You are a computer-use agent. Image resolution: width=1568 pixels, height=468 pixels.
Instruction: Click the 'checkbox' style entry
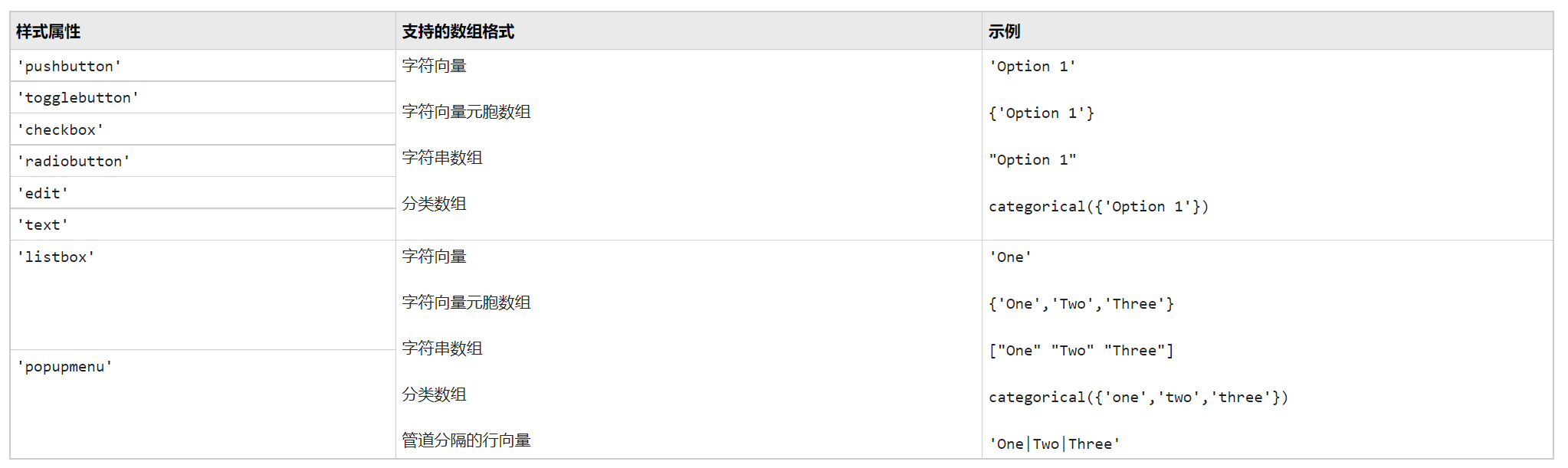click(x=61, y=130)
